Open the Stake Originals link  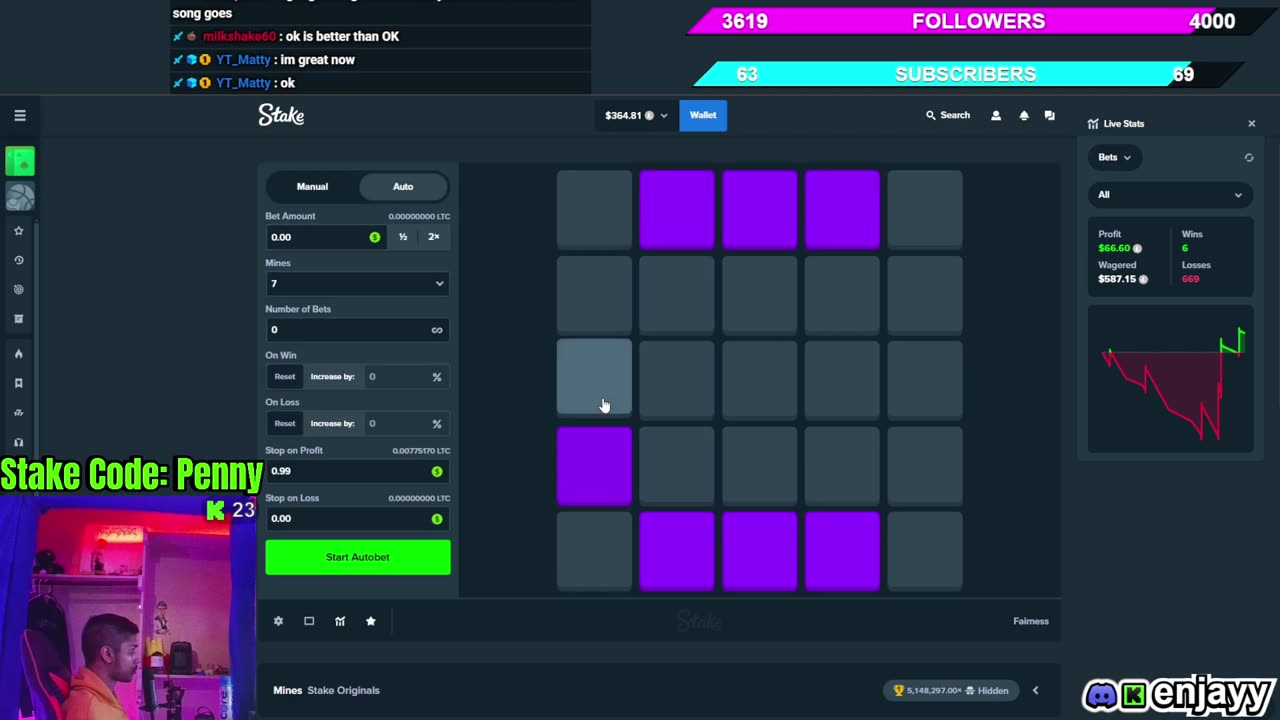pyautogui.click(x=343, y=691)
